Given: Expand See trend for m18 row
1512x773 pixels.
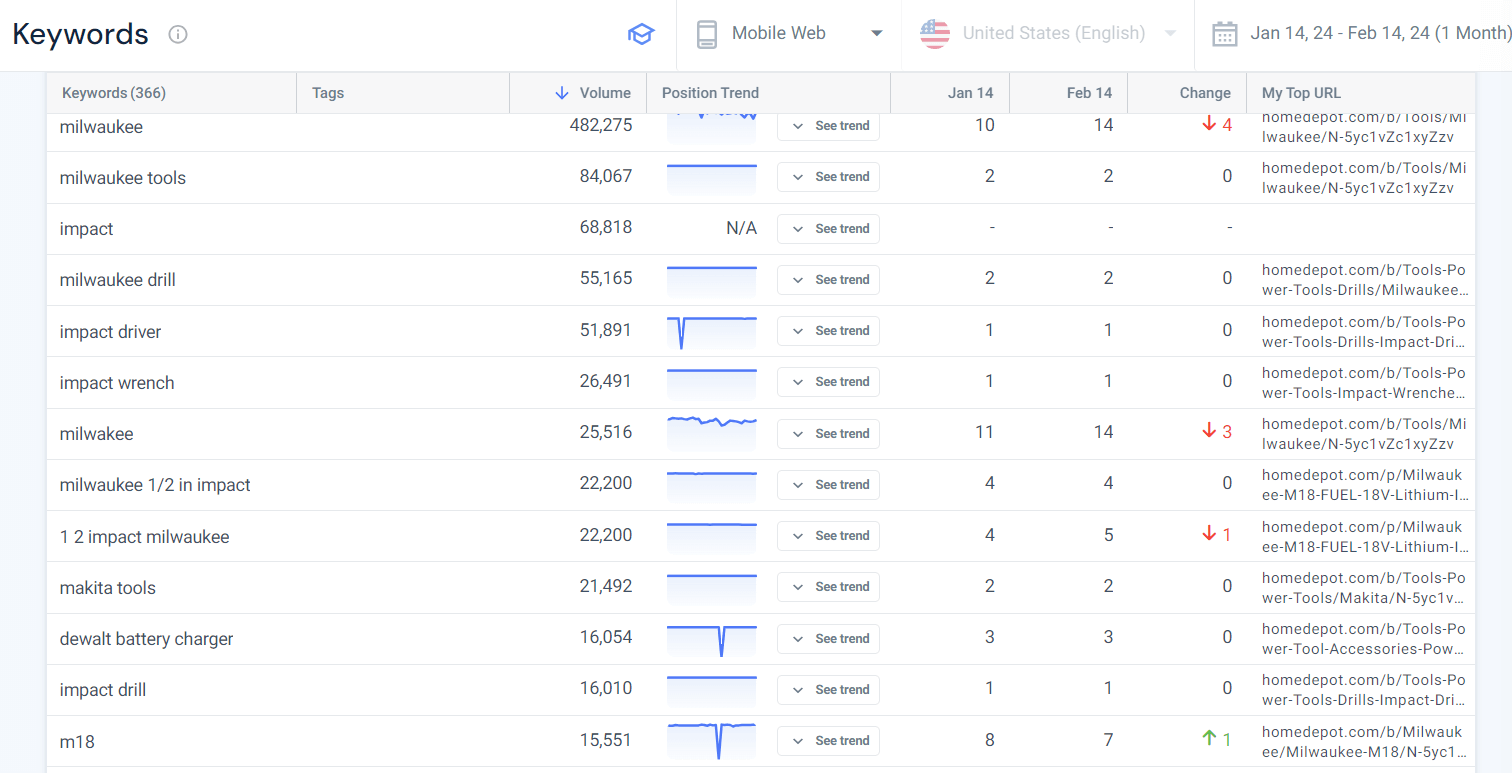Looking at the screenshot, I should coord(828,741).
